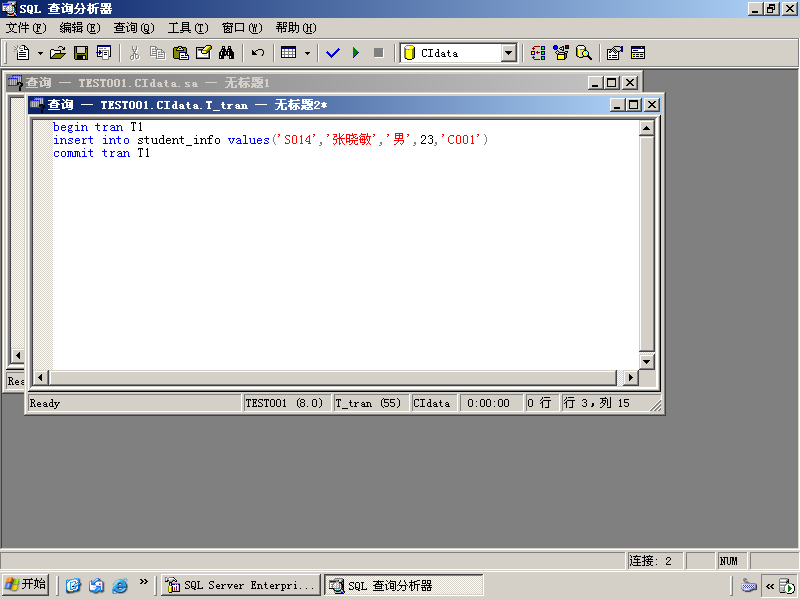Screen dimensions: 800x600
Task: Click the 'begin tran T1' line
Action: 98,127
